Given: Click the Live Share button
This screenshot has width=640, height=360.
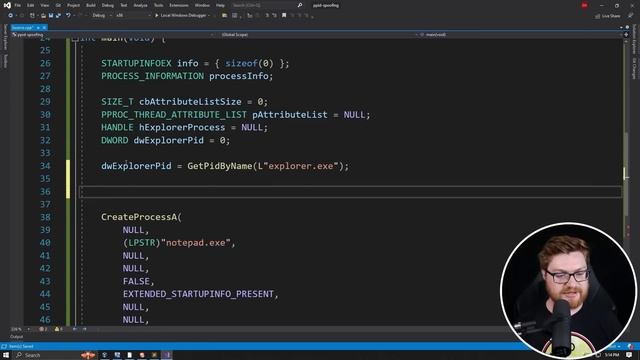Looking at the screenshot, I should 608,16.
